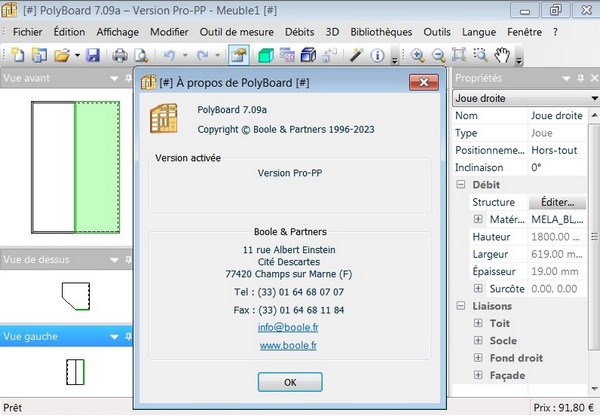Open the Redo history dropdown arrow
The image size is (600, 416).
click(x=217, y=55)
